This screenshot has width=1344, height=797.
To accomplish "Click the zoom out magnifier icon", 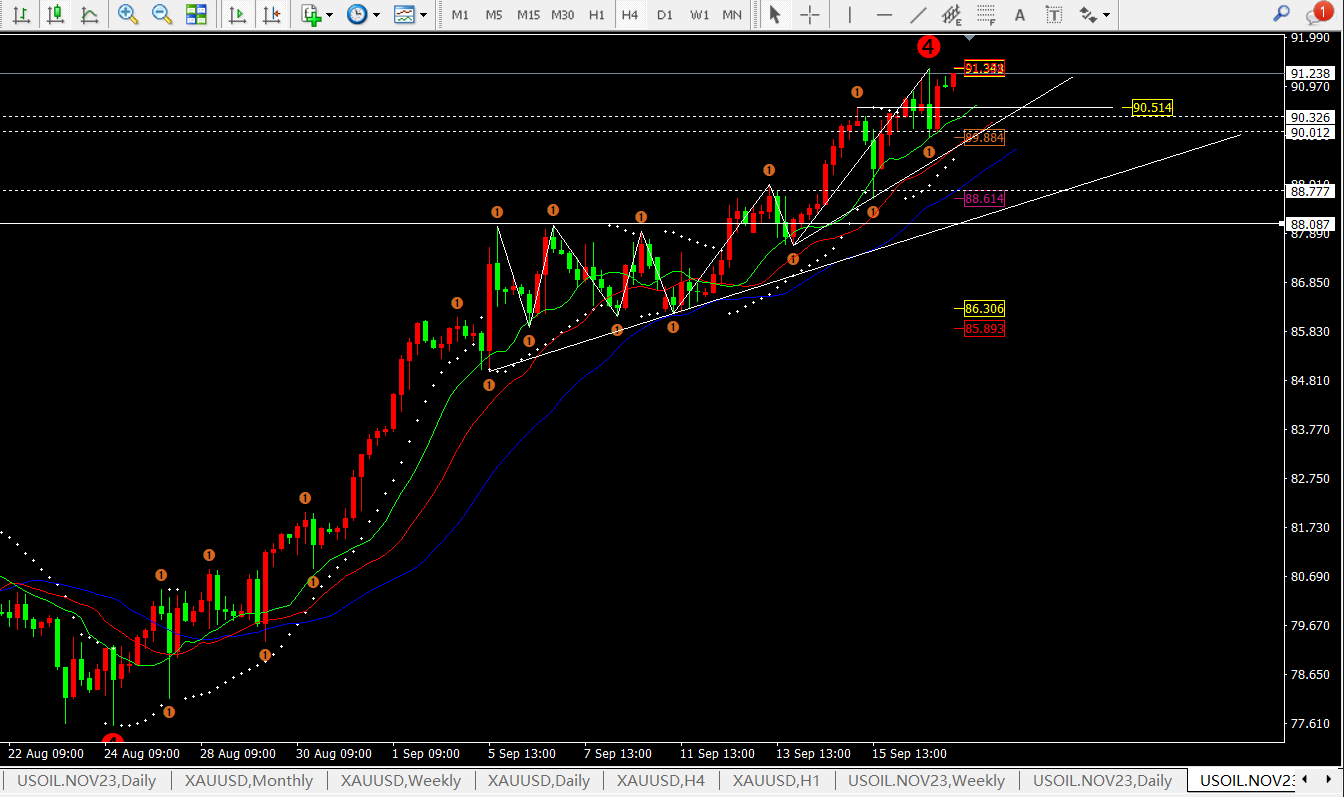I will (x=161, y=14).
